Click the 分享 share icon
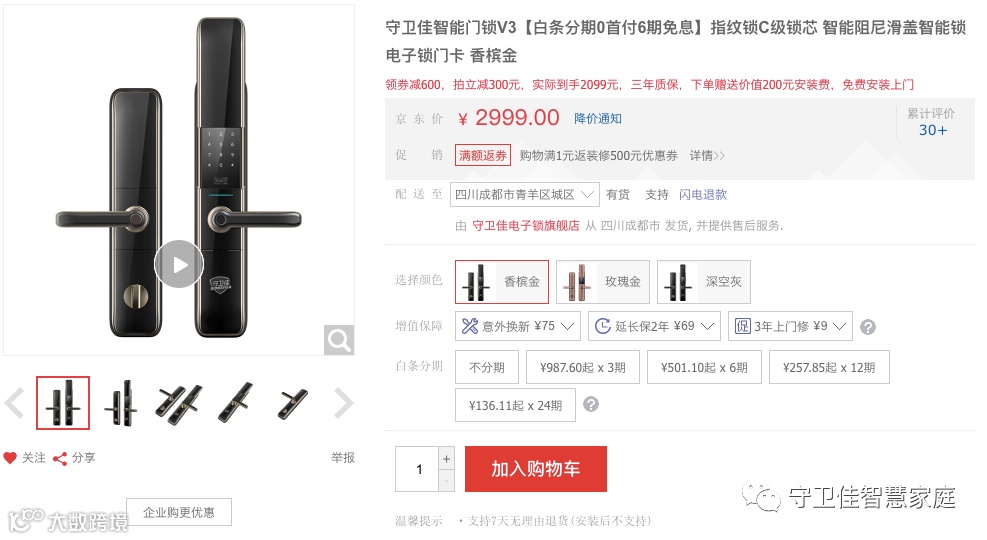This screenshot has height=540, width=987. (60, 459)
